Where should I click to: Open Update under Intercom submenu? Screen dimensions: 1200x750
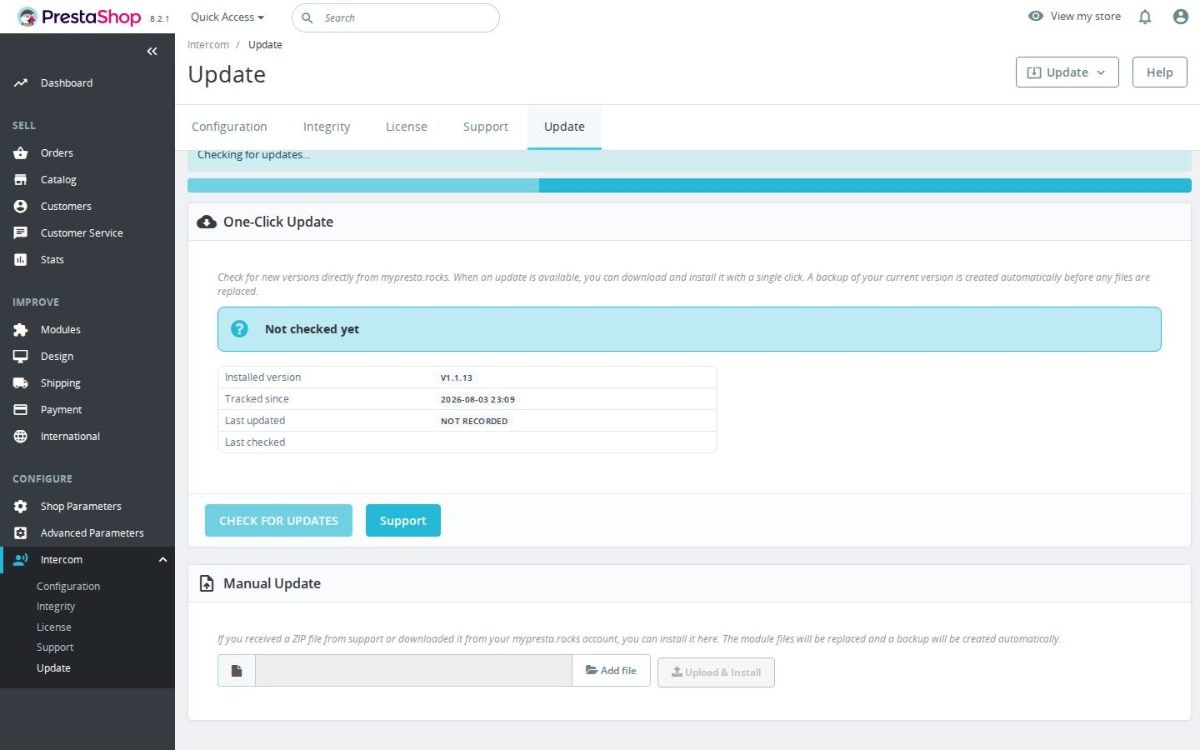coord(54,668)
